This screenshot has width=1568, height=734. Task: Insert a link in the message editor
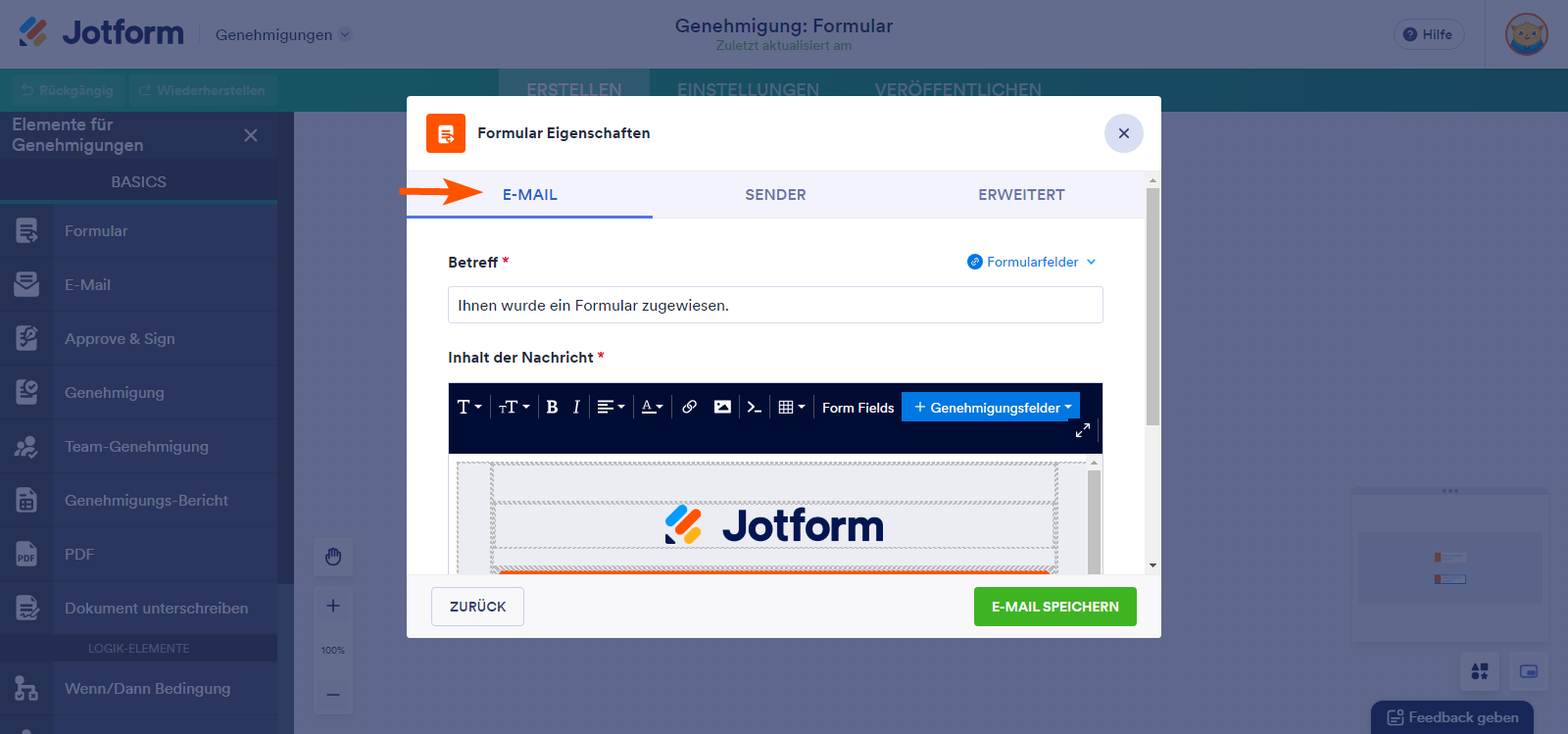point(690,407)
